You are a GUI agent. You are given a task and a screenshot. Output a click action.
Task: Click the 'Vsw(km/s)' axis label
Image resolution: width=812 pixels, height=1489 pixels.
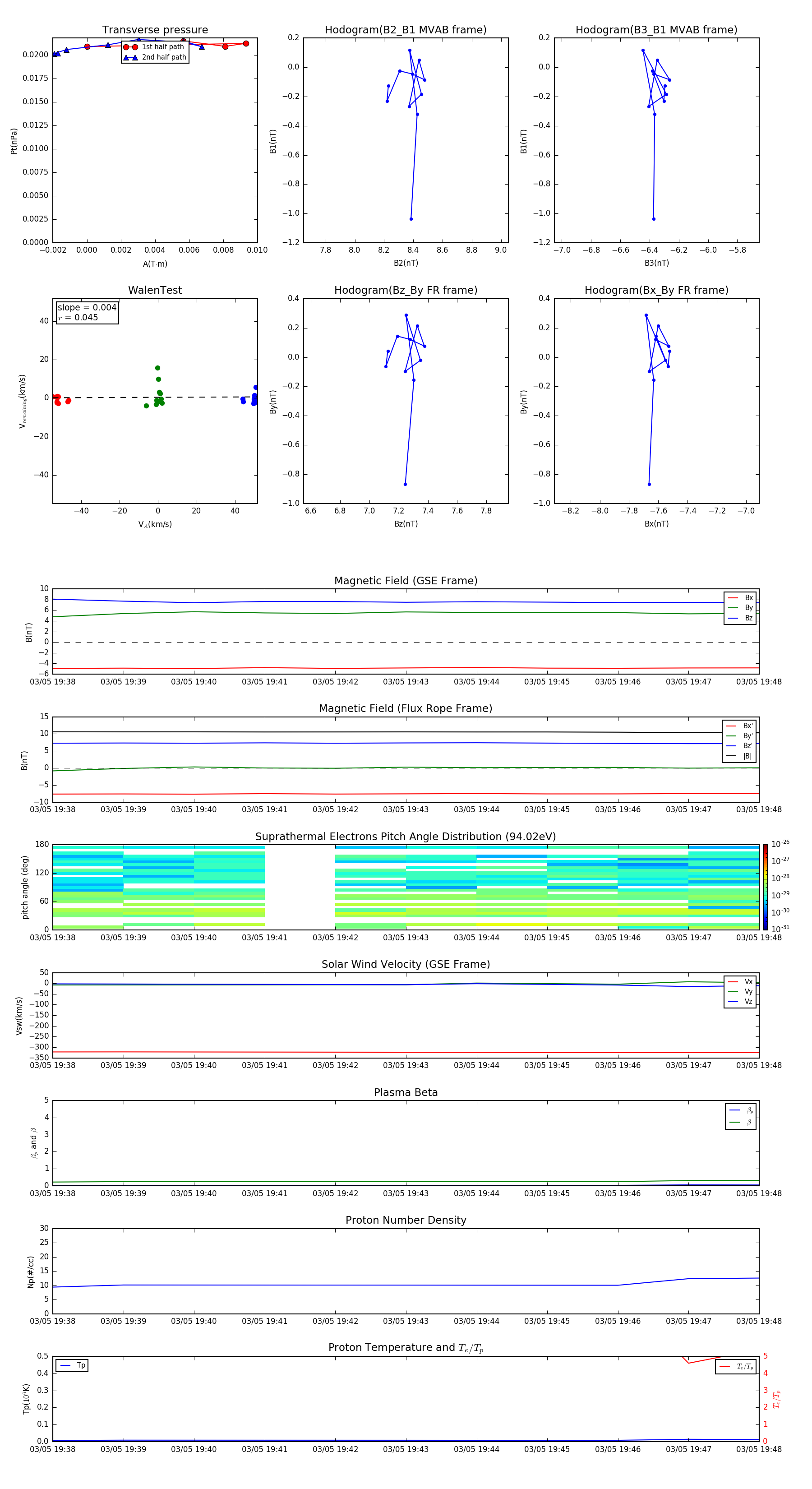(x=18, y=1016)
